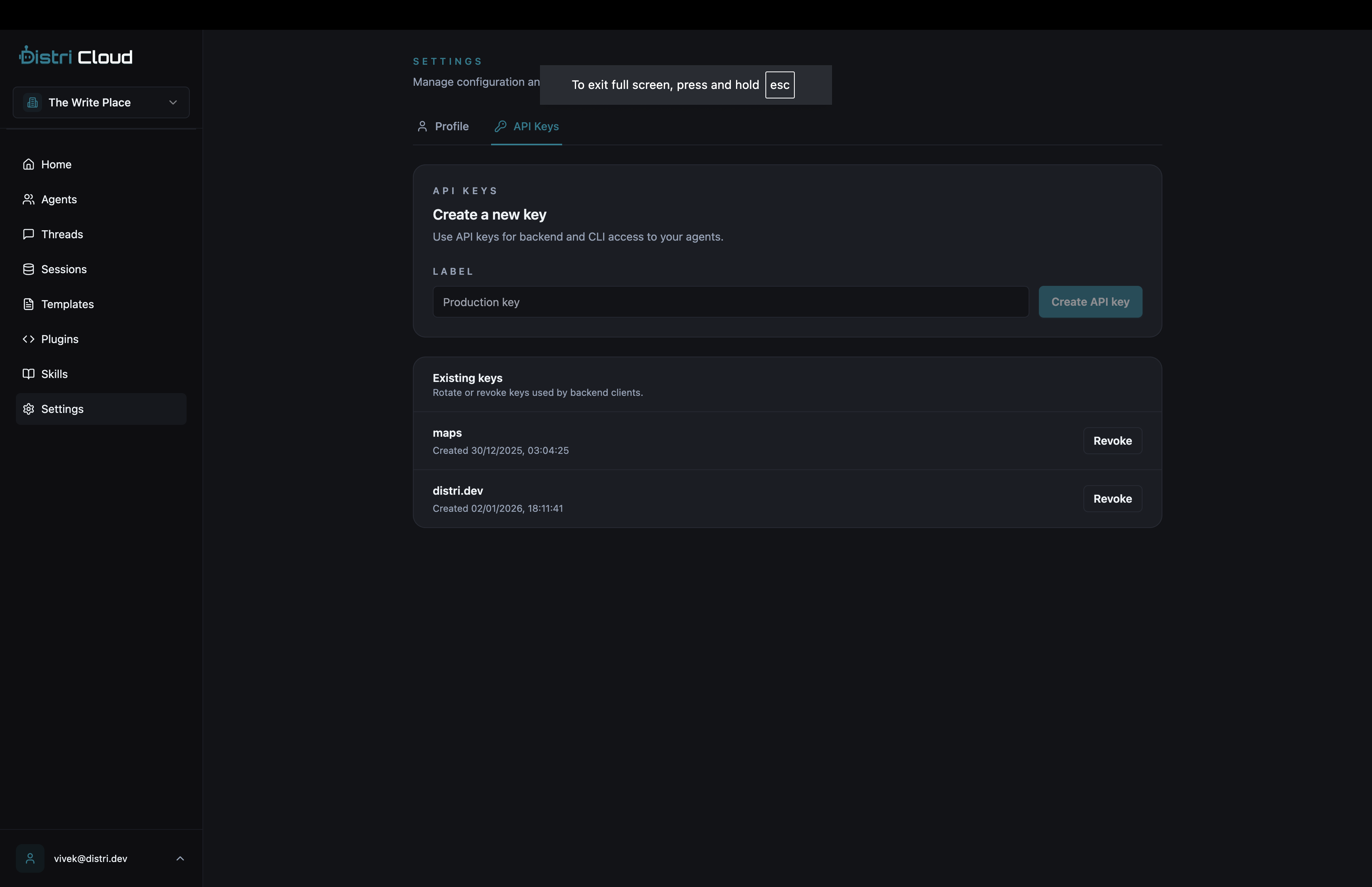
Task: Open Agents from the sidebar icon
Action: 29,199
